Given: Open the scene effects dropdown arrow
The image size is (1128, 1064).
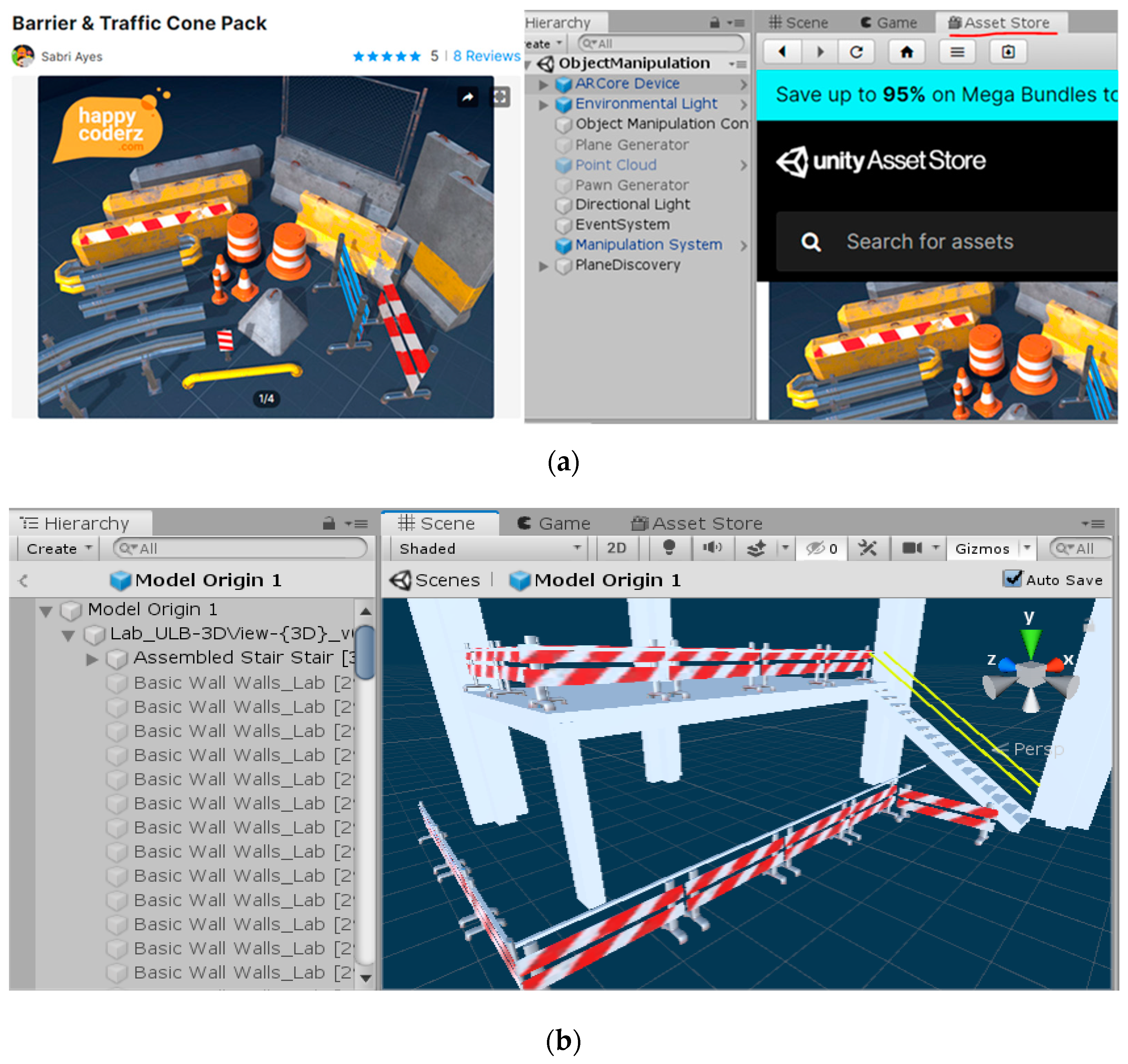Looking at the screenshot, I should coord(785,548).
